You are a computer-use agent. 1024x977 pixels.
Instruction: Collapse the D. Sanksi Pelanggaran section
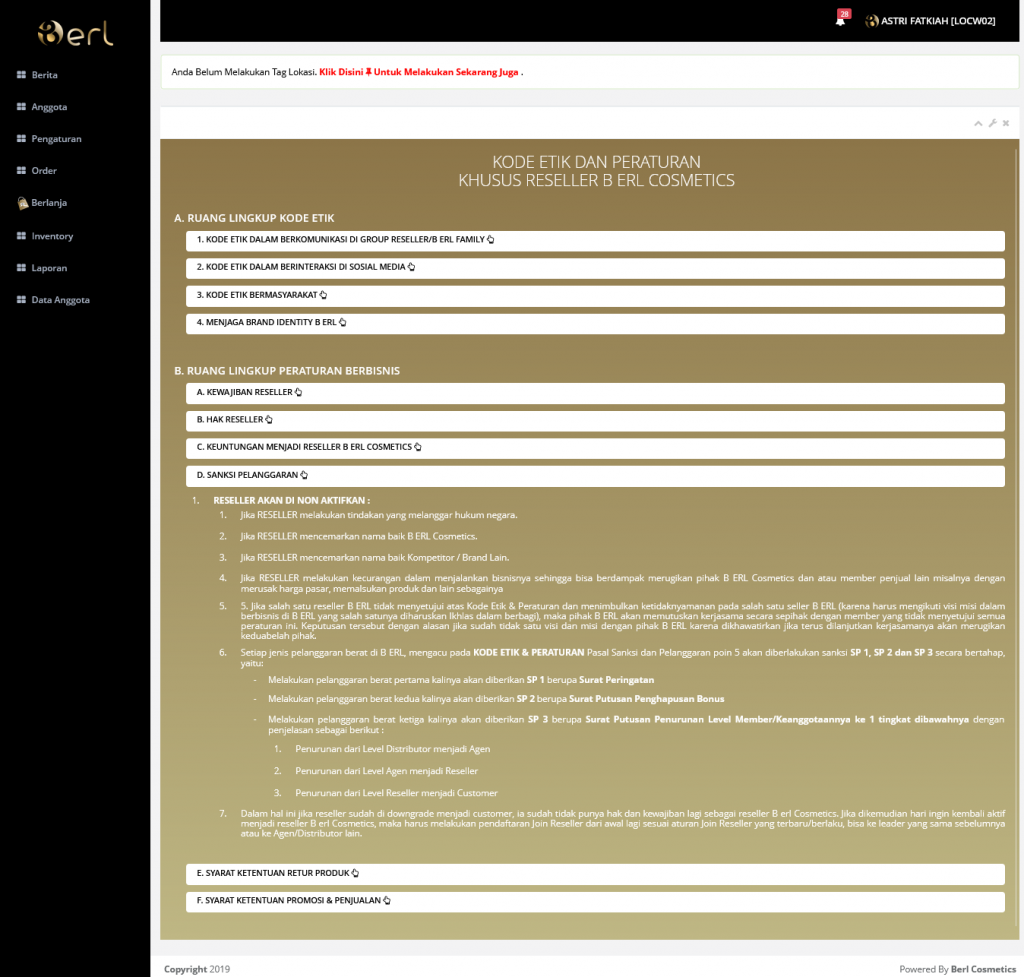click(x=251, y=475)
